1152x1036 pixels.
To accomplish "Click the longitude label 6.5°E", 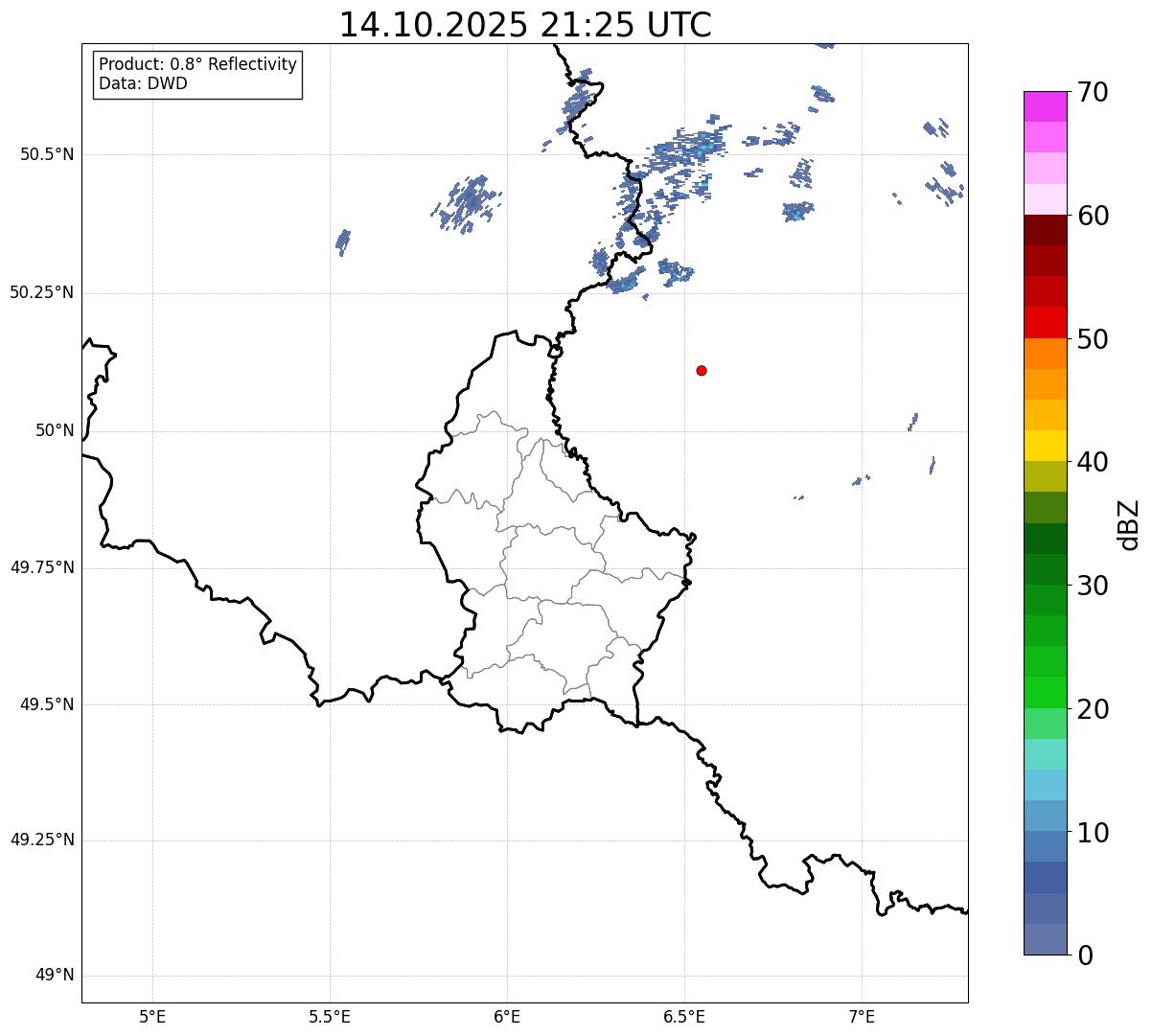I will click(684, 1016).
